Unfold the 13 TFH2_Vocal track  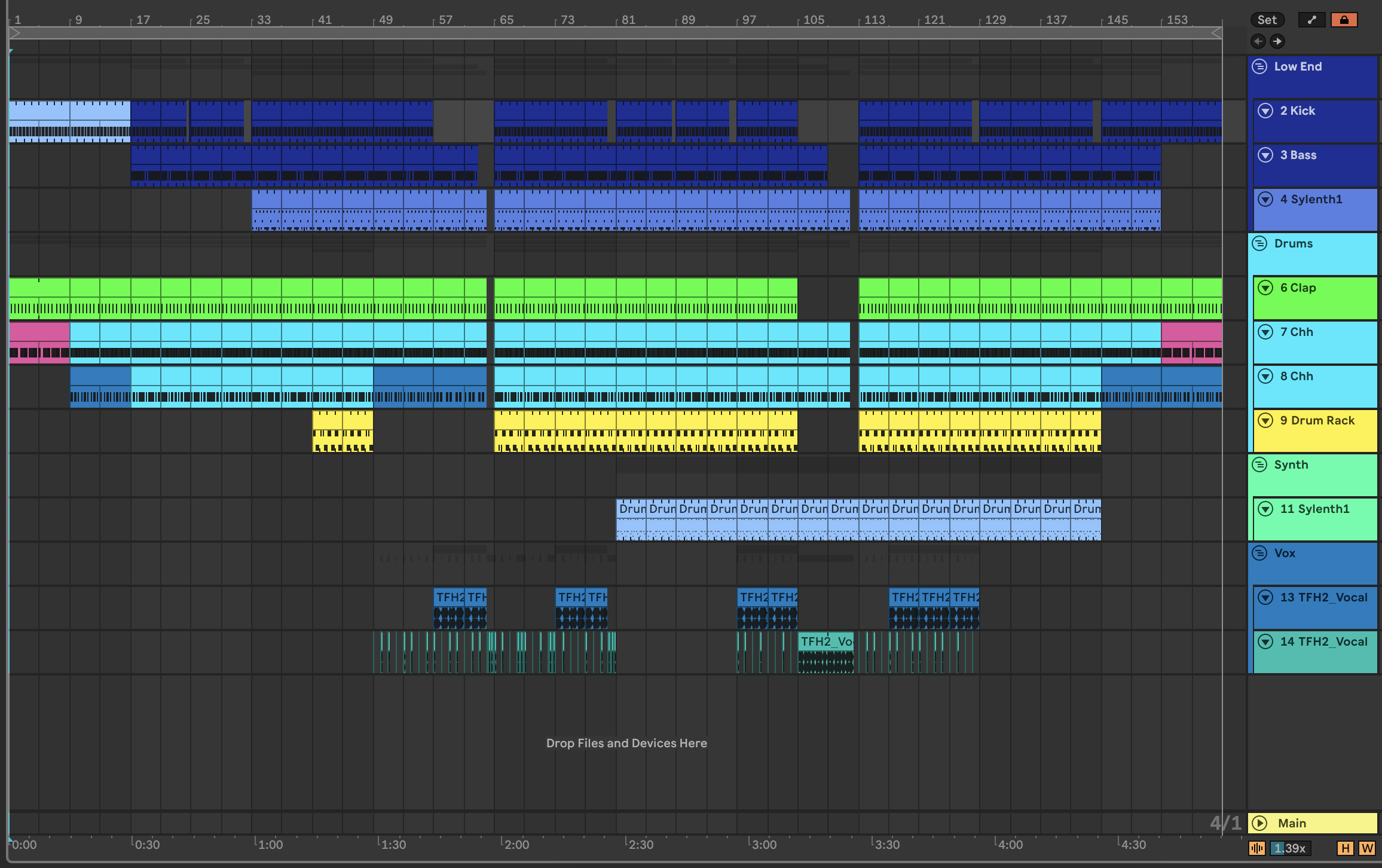1265,597
